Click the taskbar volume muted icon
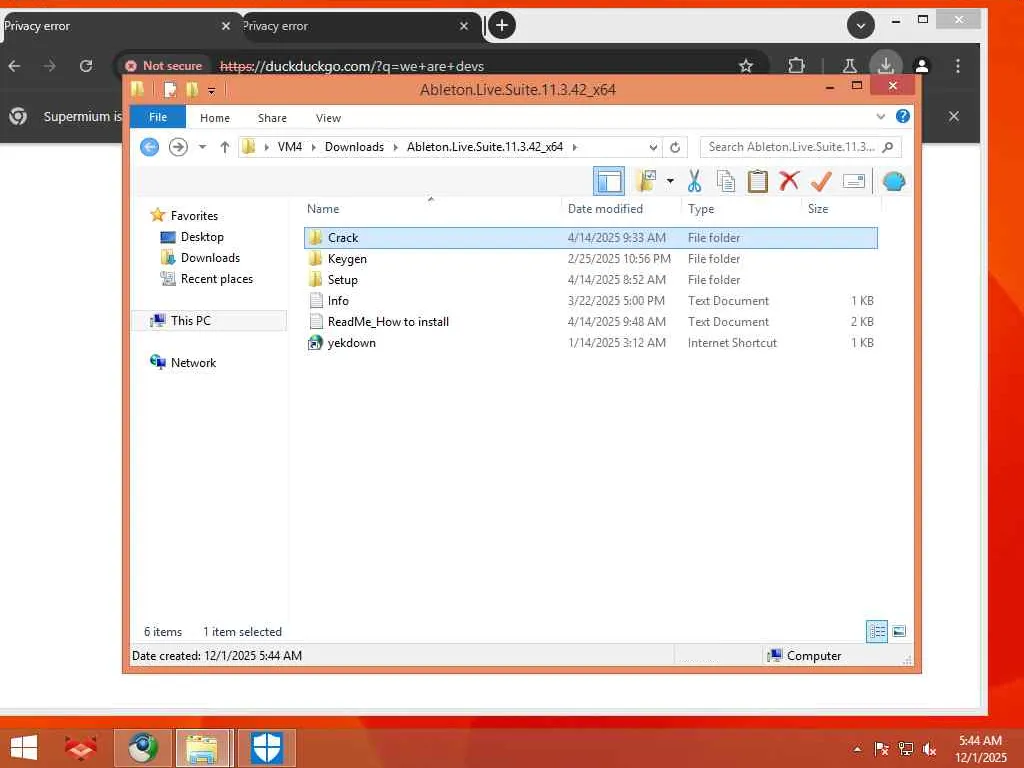Screen dimensions: 1024x768 click(x=929, y=749)
